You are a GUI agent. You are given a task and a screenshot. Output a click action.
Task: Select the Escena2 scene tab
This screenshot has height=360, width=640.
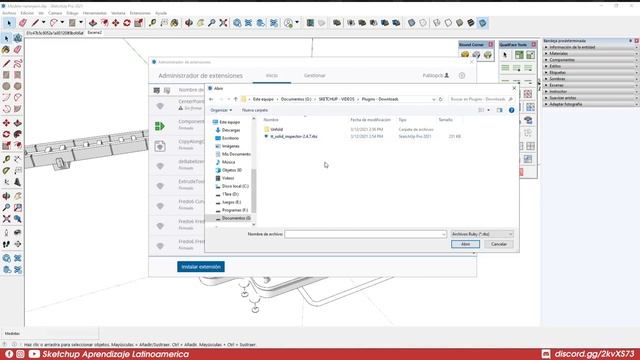click(x=95, y=33)
